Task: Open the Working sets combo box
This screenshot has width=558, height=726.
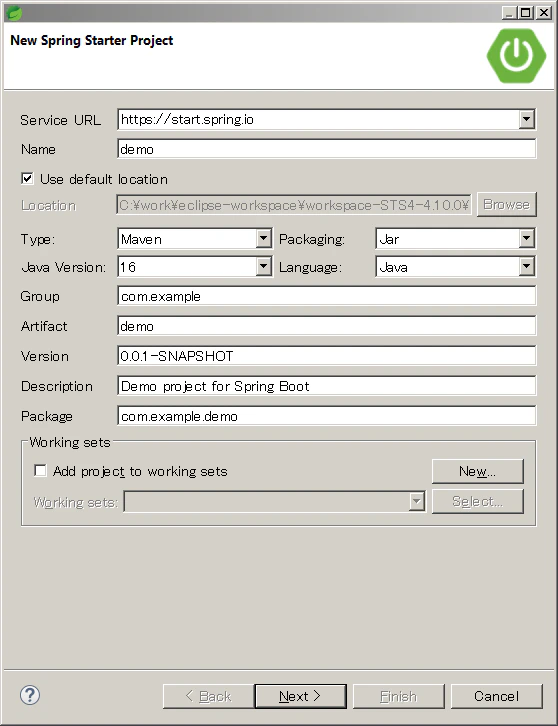Action: tap(275, 501)
